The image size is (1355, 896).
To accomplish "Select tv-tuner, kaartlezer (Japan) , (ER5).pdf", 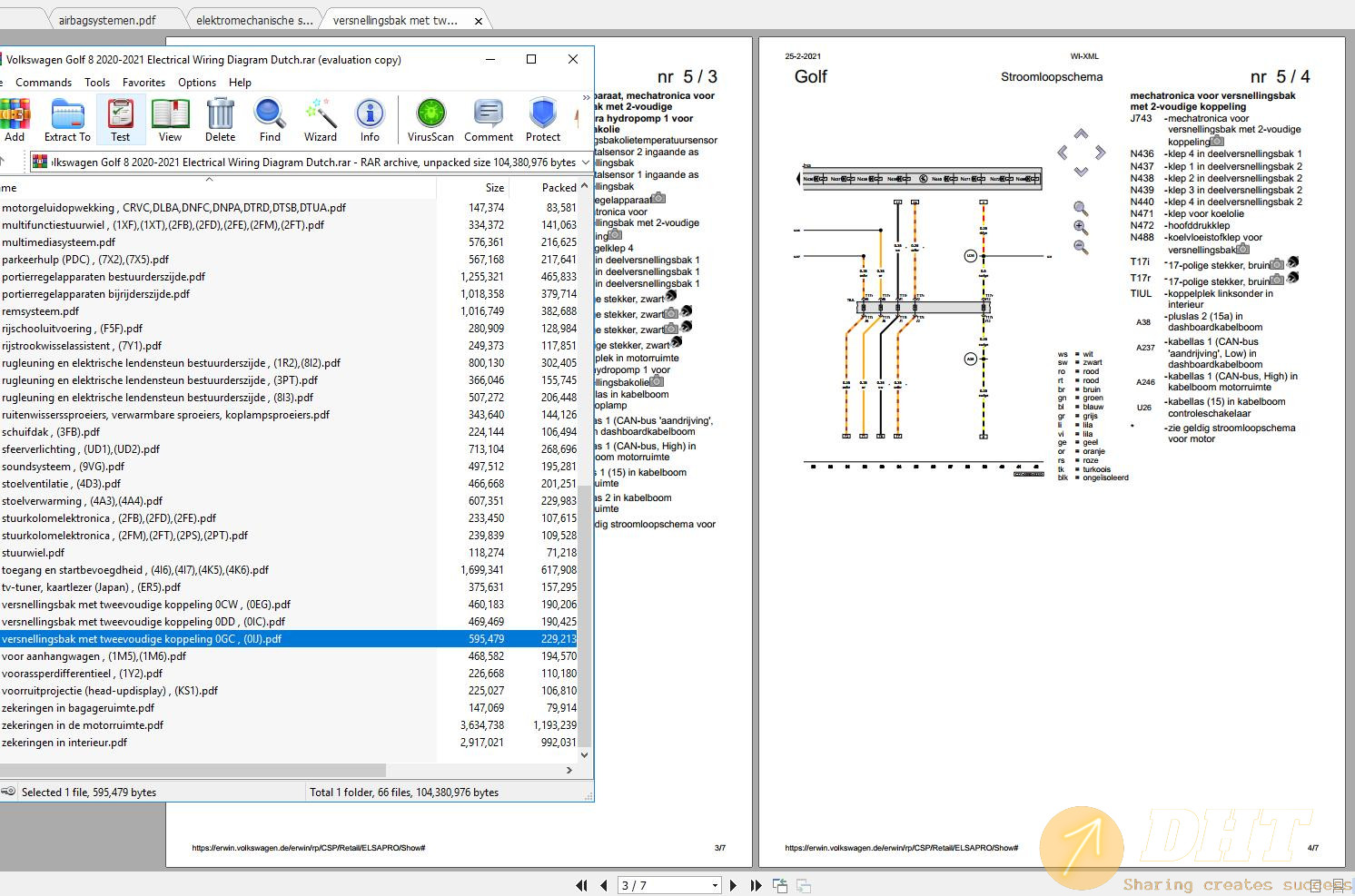I will point(289,587).
